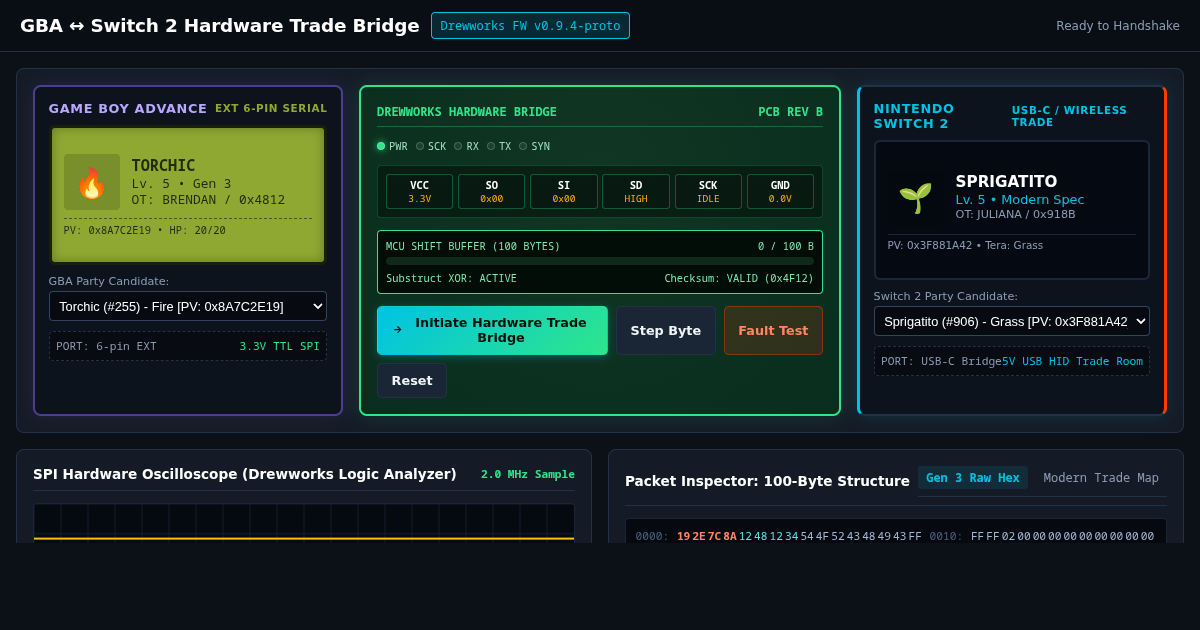Click Initiate Hardware Trade Bridge button
This screenshot has height=630, width=1200.
[x=492, y=330]
